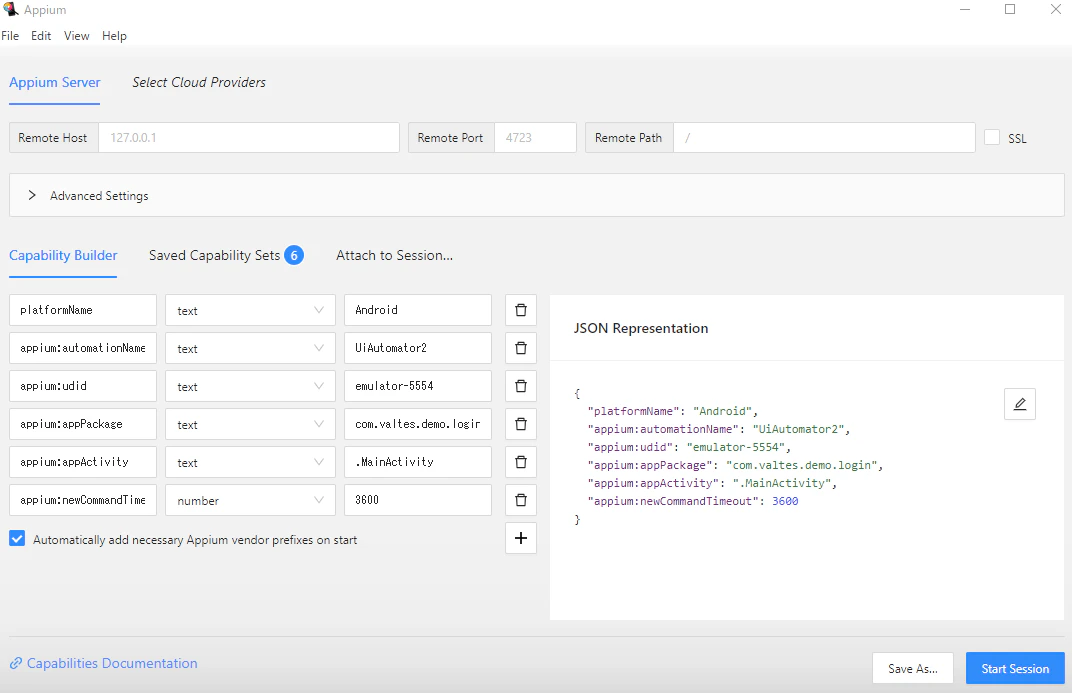The image size is (1072, 693).
Task: Close the Appium window
Action: pos(1056,10)
